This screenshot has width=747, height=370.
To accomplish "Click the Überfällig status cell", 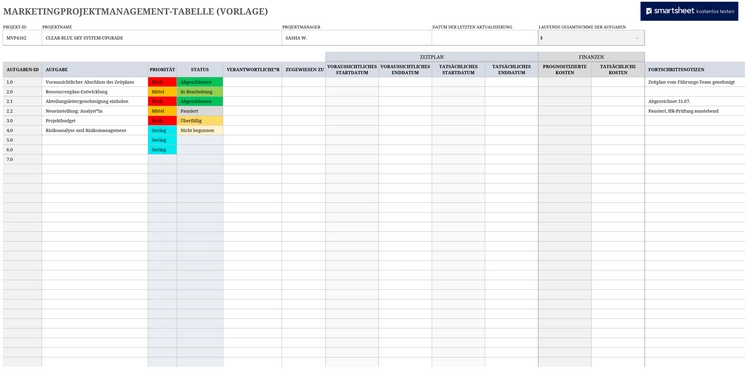I will tap(200, 120).
